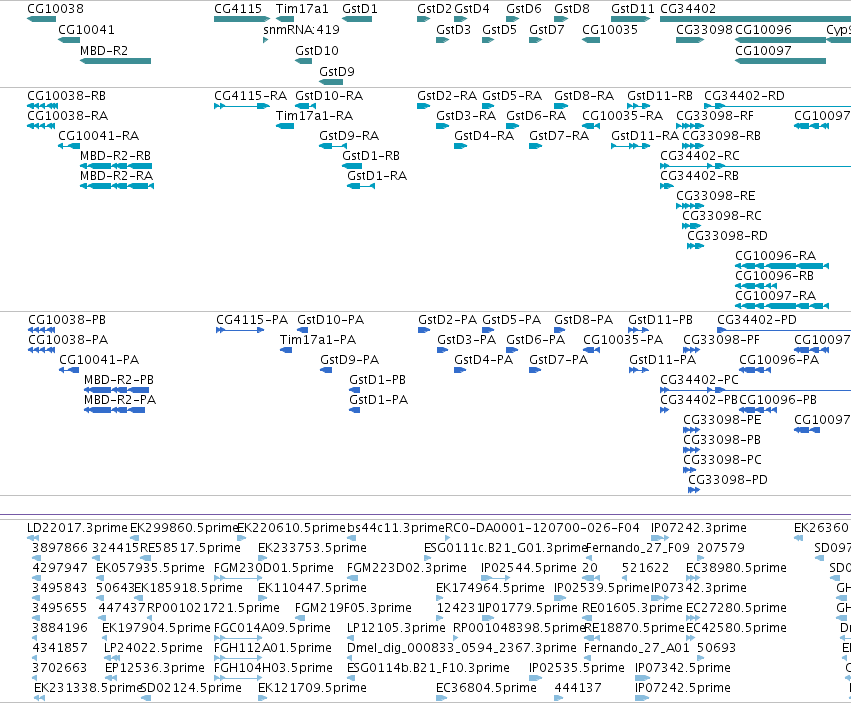This screenshot has height=703, width=851.
Task: Click transcript Tim17a1-RA label
Action: [x=314, y=116]
